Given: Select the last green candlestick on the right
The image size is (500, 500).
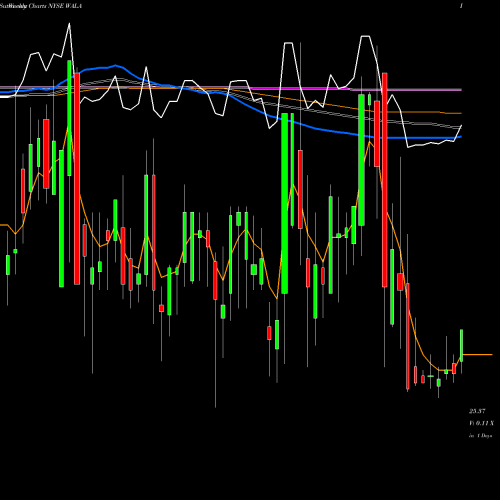Looking at the screenshot, I should tap(462, 345).
